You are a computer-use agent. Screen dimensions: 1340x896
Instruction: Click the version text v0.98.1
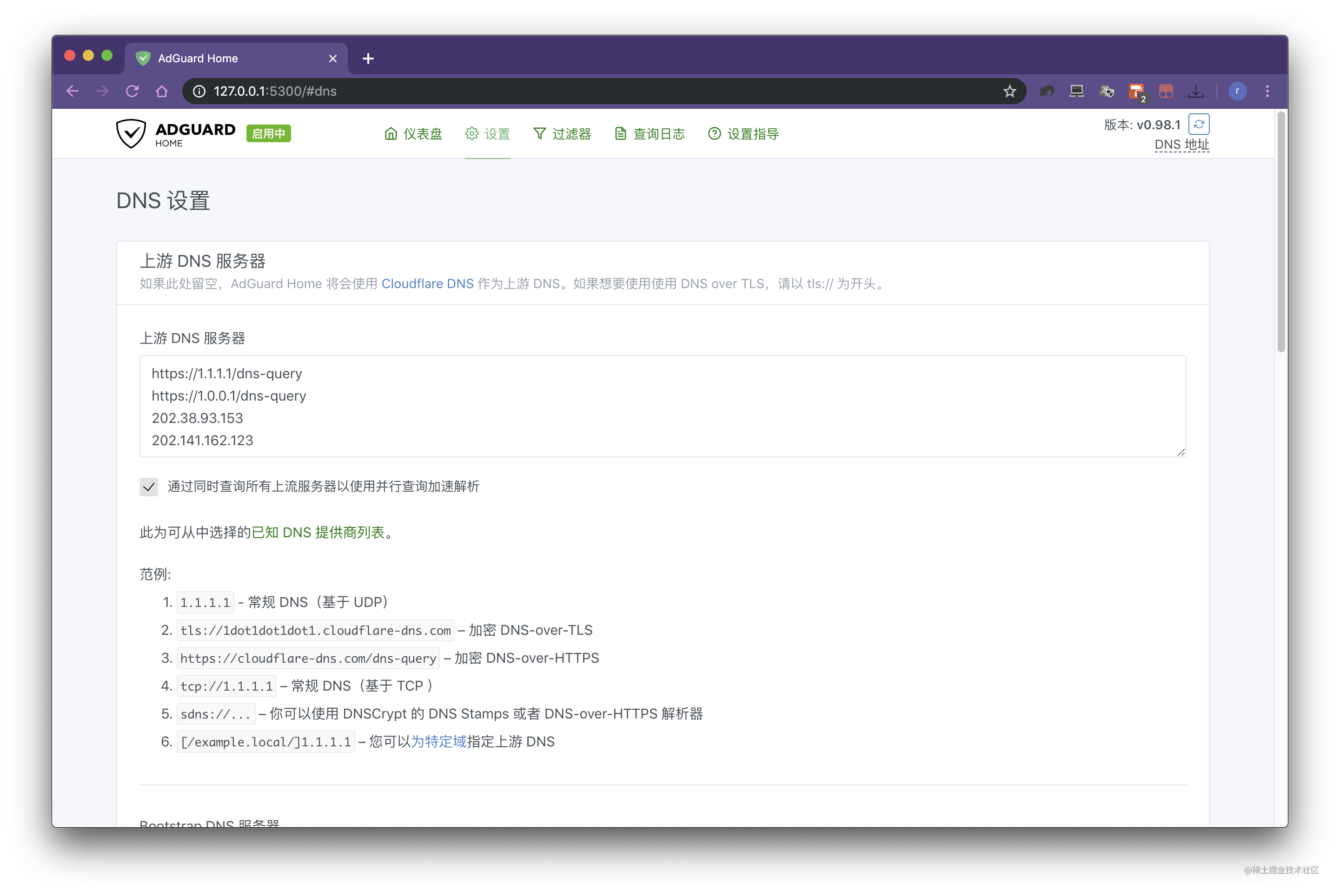pos(1158,125)
